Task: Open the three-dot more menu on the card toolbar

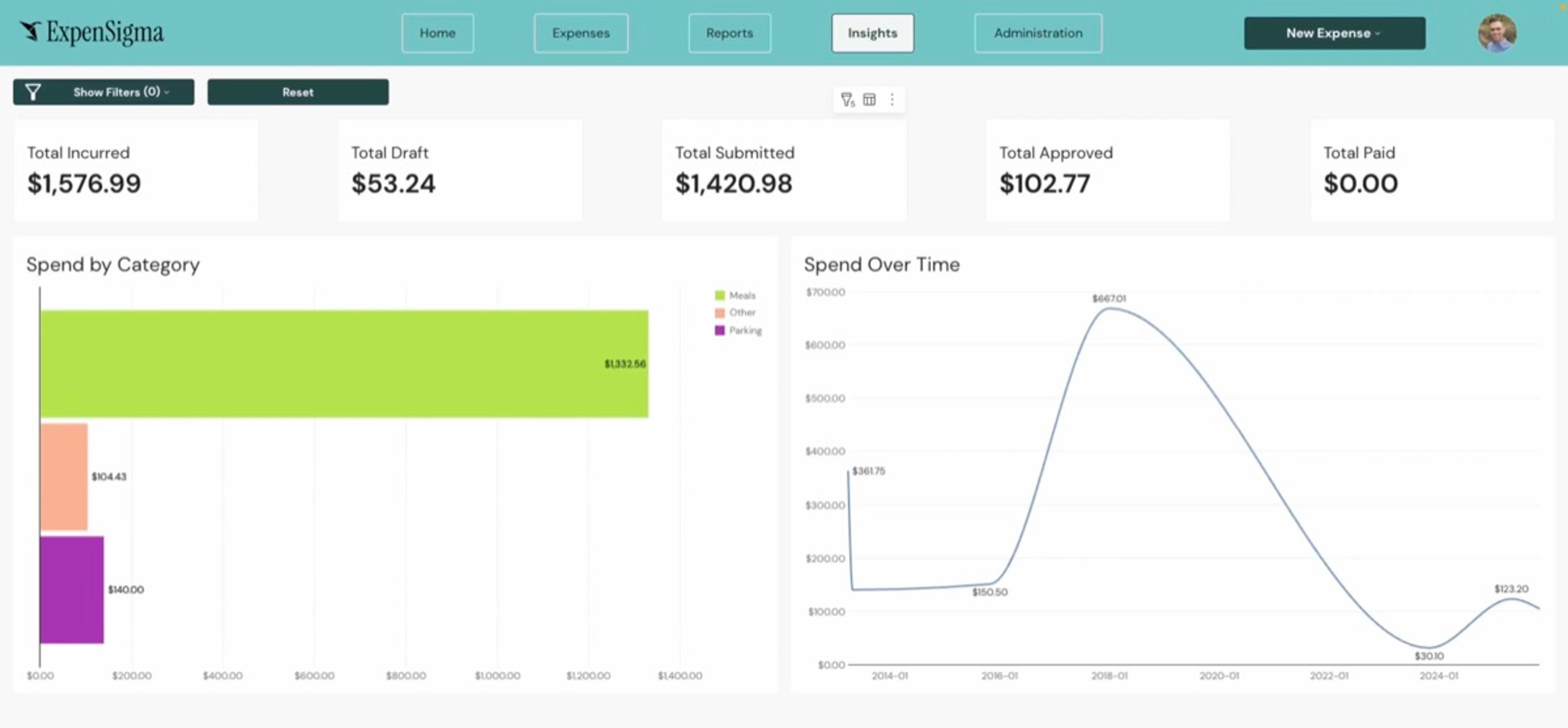Action: point(892,99)
